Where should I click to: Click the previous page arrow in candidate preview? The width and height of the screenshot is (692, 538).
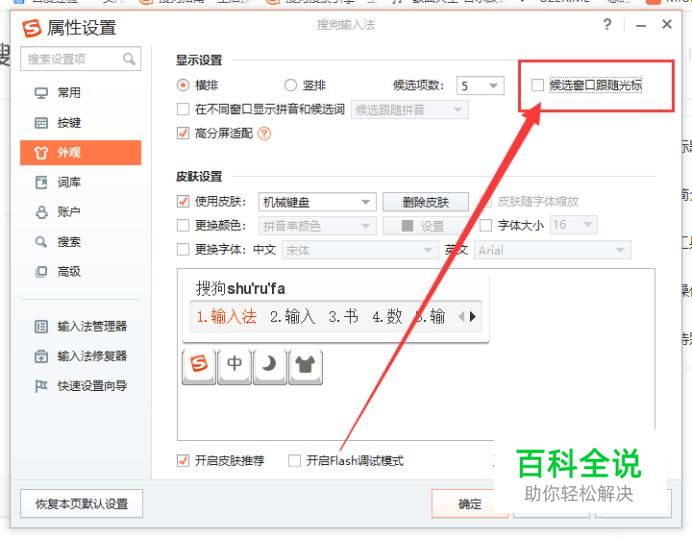coord(462,316)
